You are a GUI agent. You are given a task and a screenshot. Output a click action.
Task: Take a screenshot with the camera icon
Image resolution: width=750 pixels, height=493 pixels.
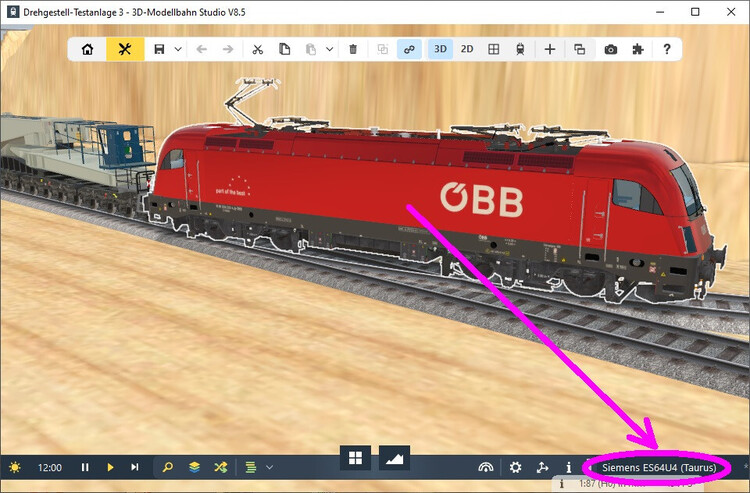[611, 49]
